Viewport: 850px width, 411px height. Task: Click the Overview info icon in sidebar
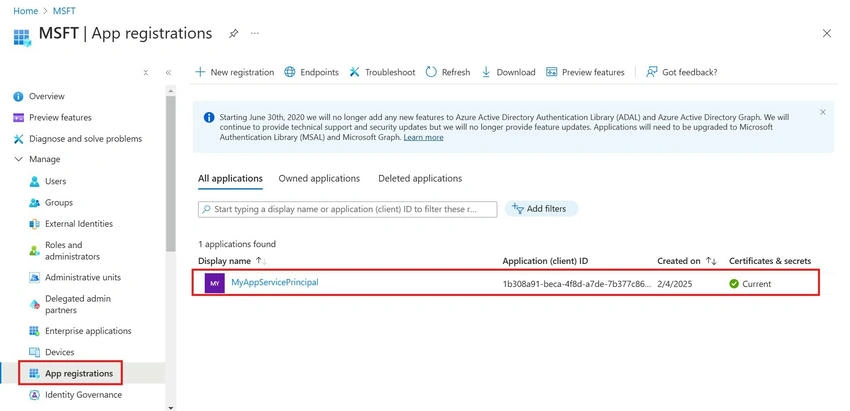[x=18, y=97]
